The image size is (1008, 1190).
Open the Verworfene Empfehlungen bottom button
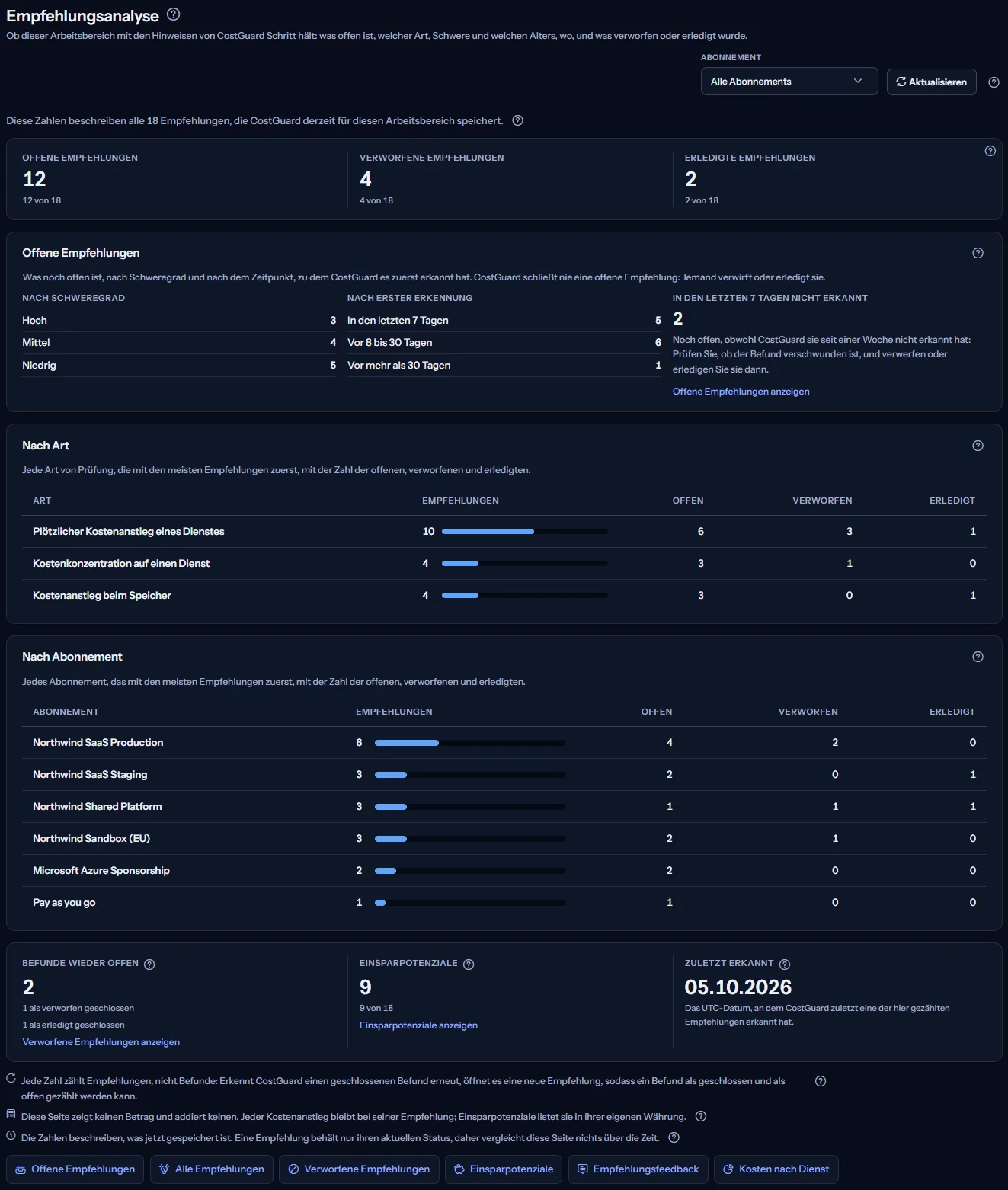point(359,1169)
